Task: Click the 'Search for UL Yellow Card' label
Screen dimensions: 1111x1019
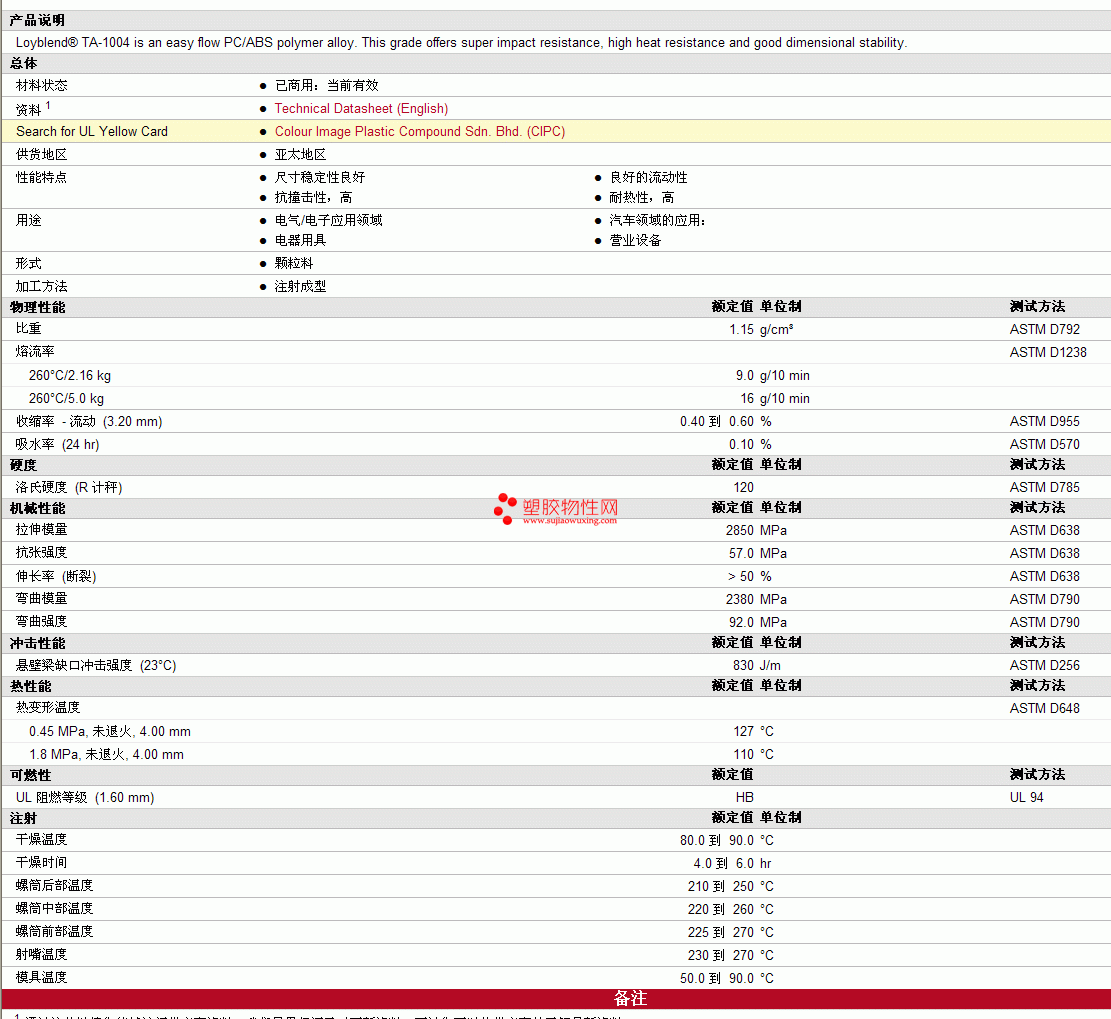Action: pos(92,132)
